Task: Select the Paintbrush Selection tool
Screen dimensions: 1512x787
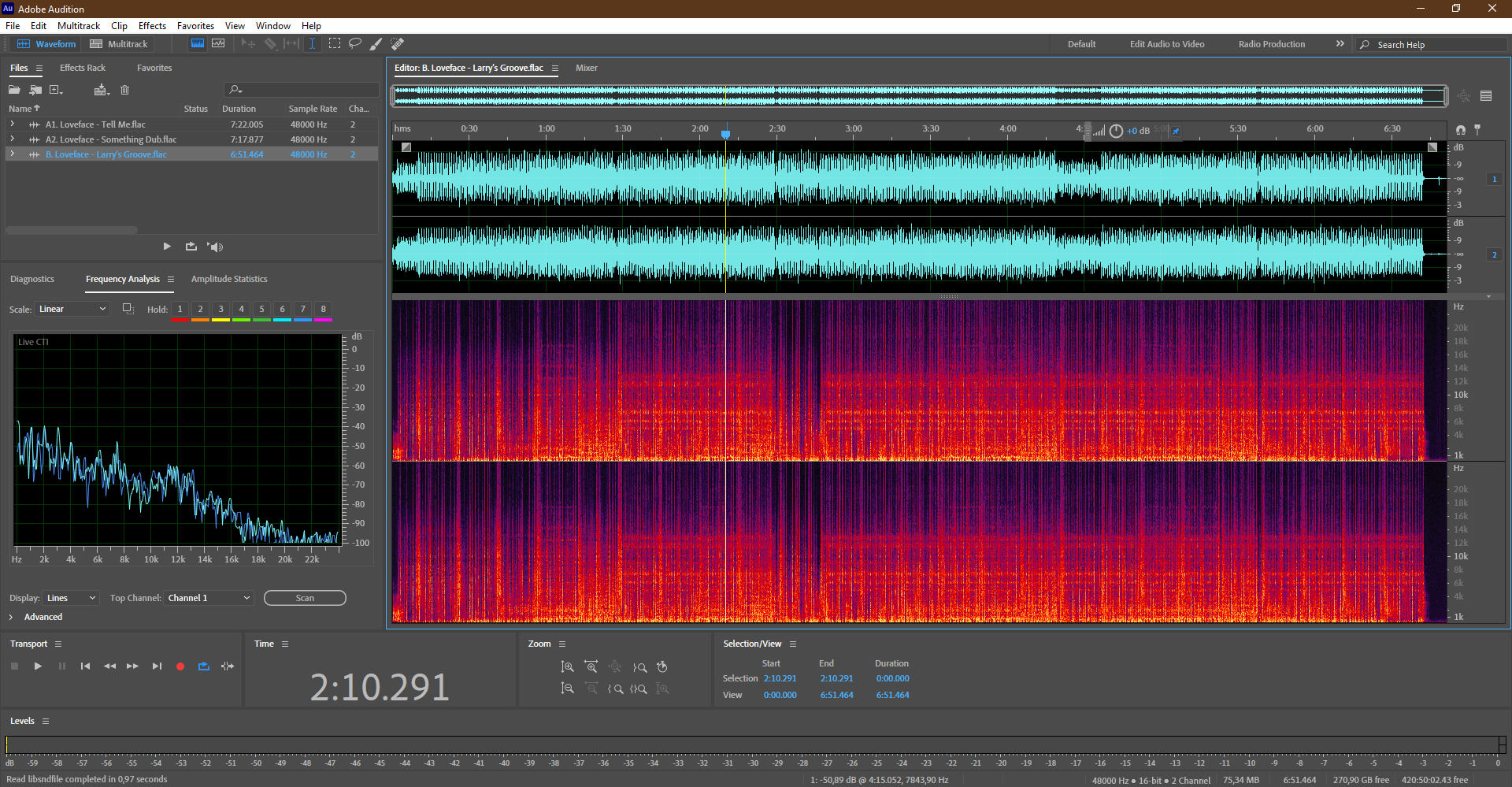Action: [x=376, y=43]
